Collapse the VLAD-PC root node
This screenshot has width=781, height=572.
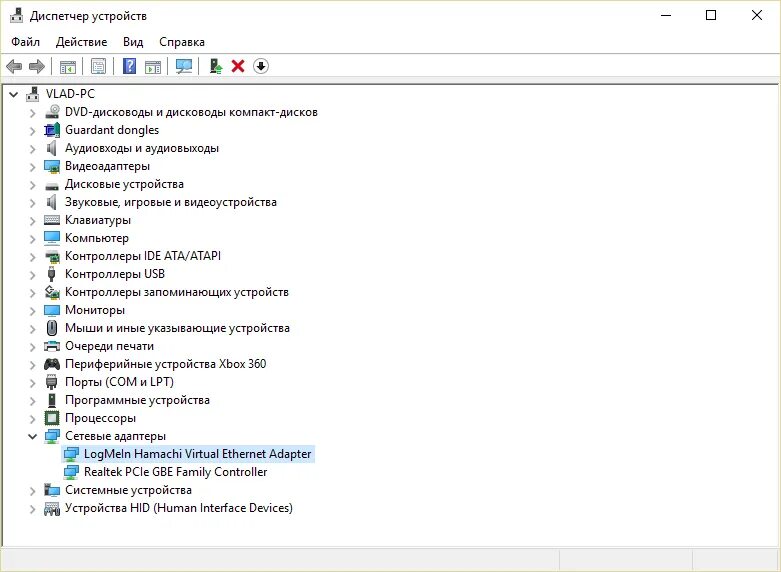[14, 94]
